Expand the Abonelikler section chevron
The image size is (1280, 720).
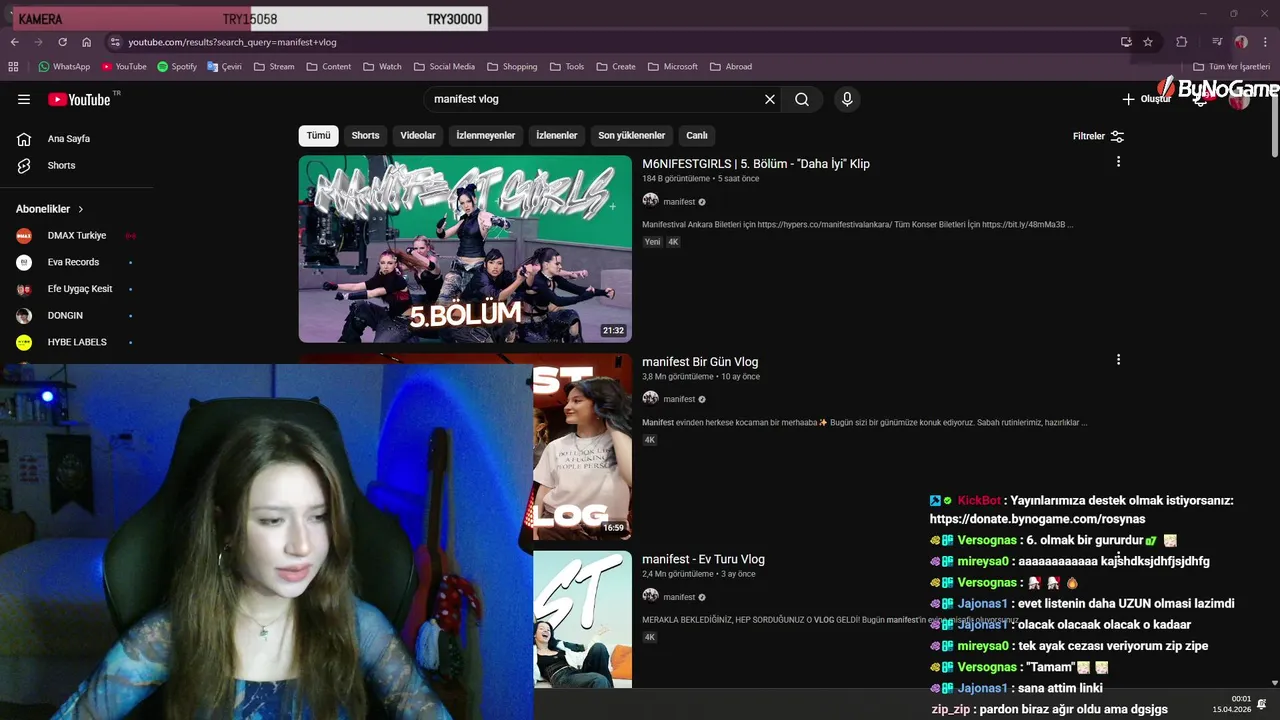81,209
